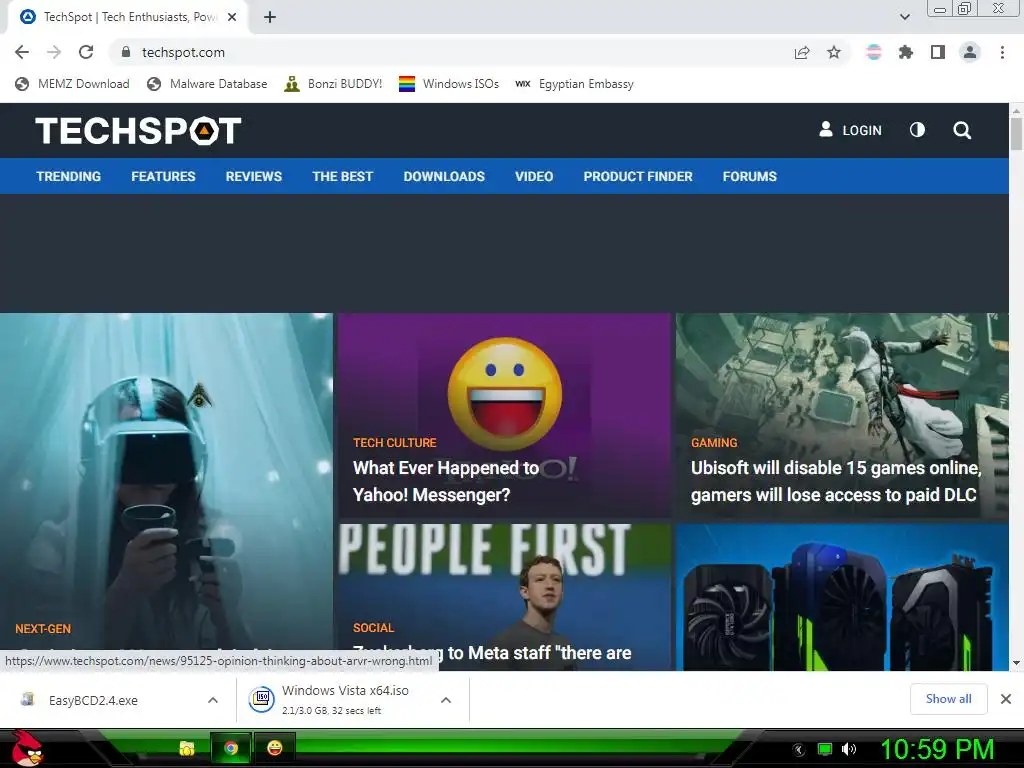Click the browser forward arrow

[54, 52]
